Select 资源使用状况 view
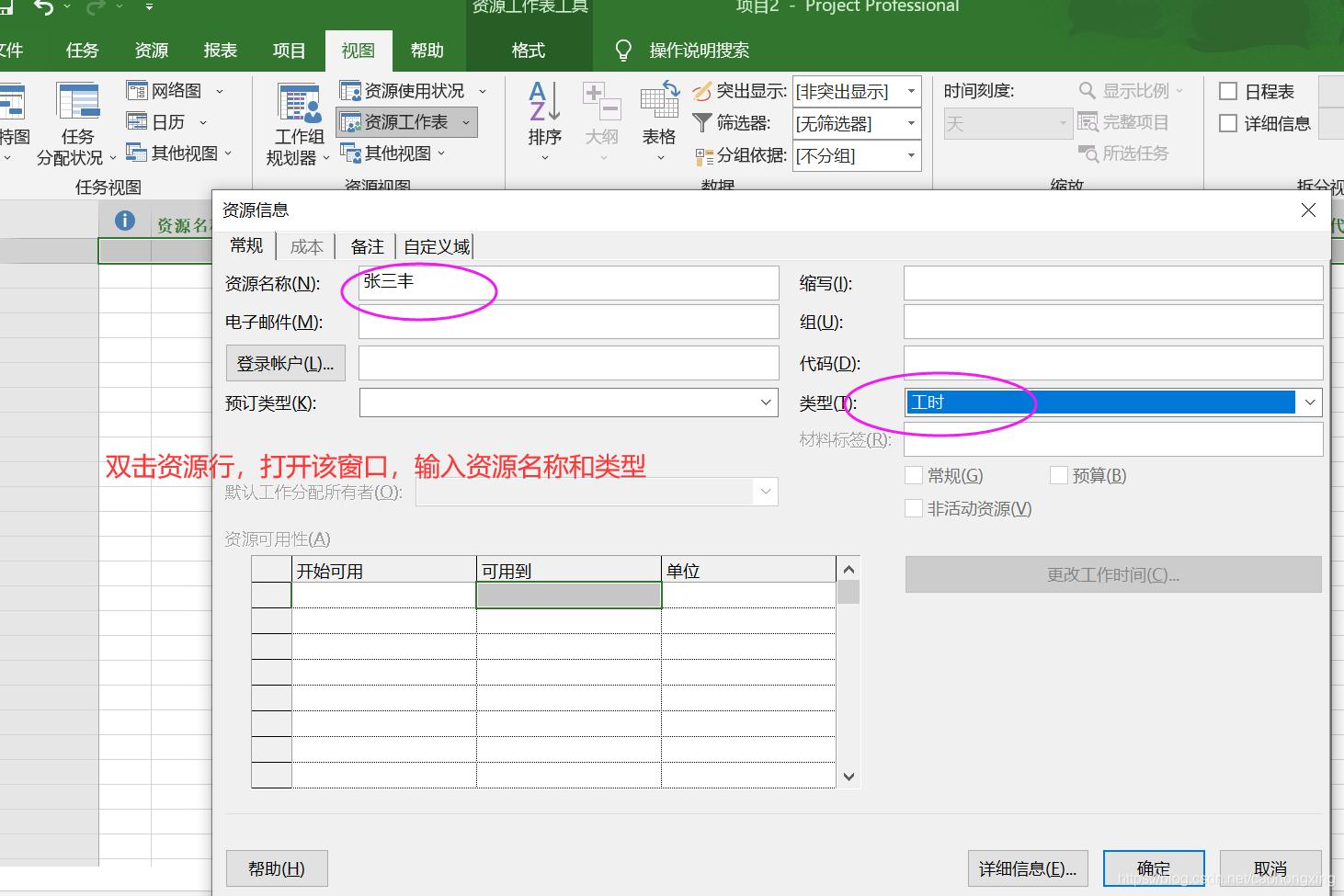 click(403, 91)
